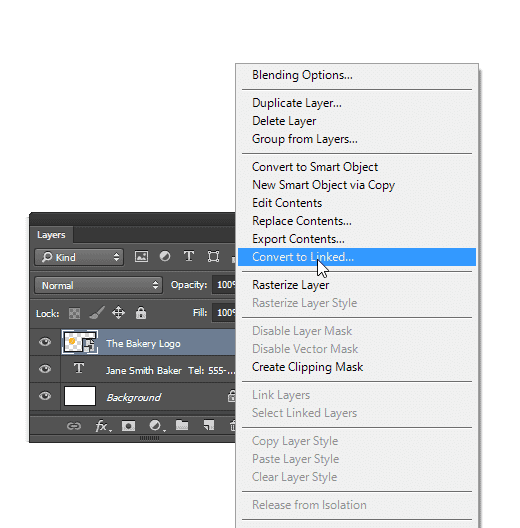520x528 pixels.
Task: Open the Normal blend mode dropdown
Action: click(x=98, y=286)
